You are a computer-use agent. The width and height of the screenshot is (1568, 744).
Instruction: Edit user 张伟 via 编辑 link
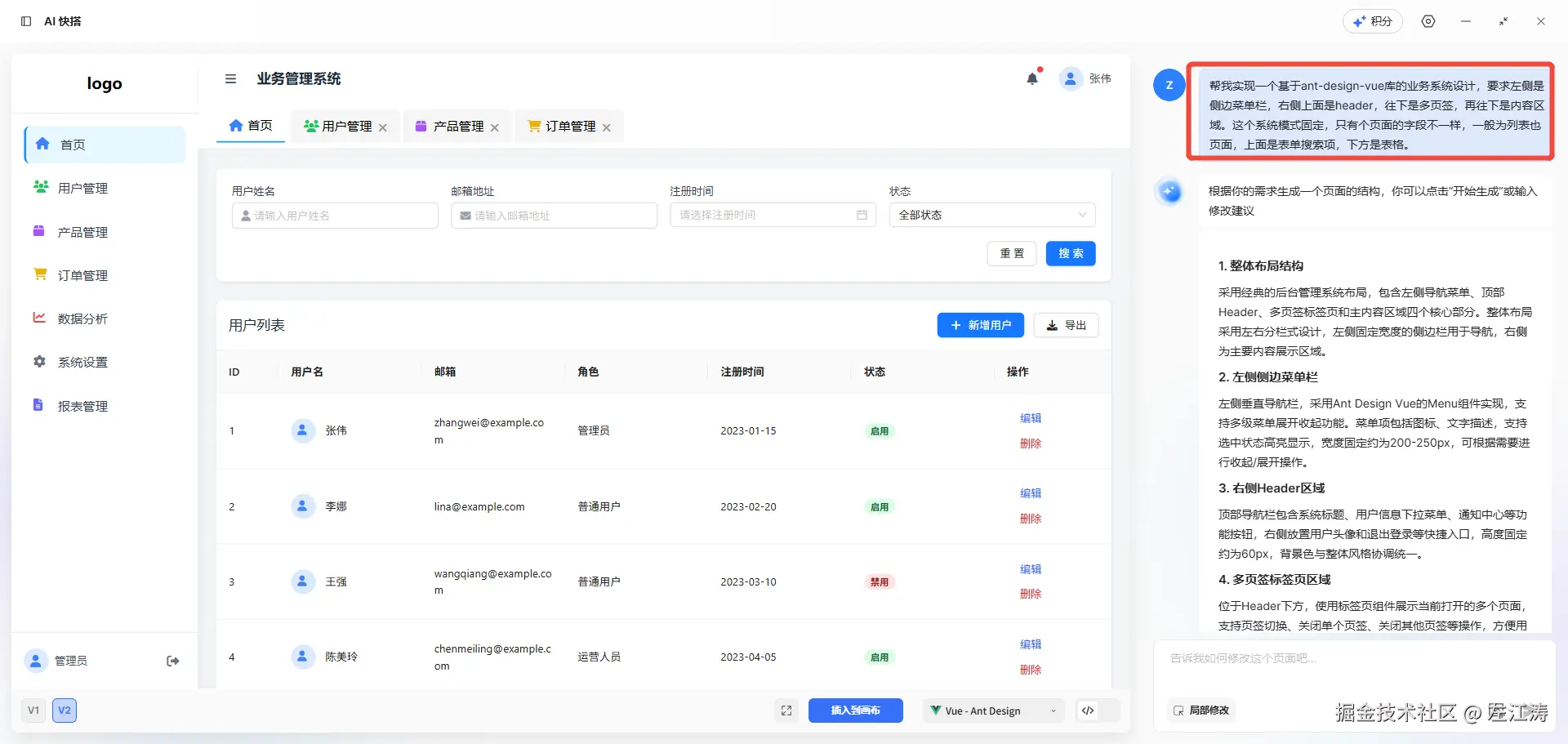coord(1031,418)
